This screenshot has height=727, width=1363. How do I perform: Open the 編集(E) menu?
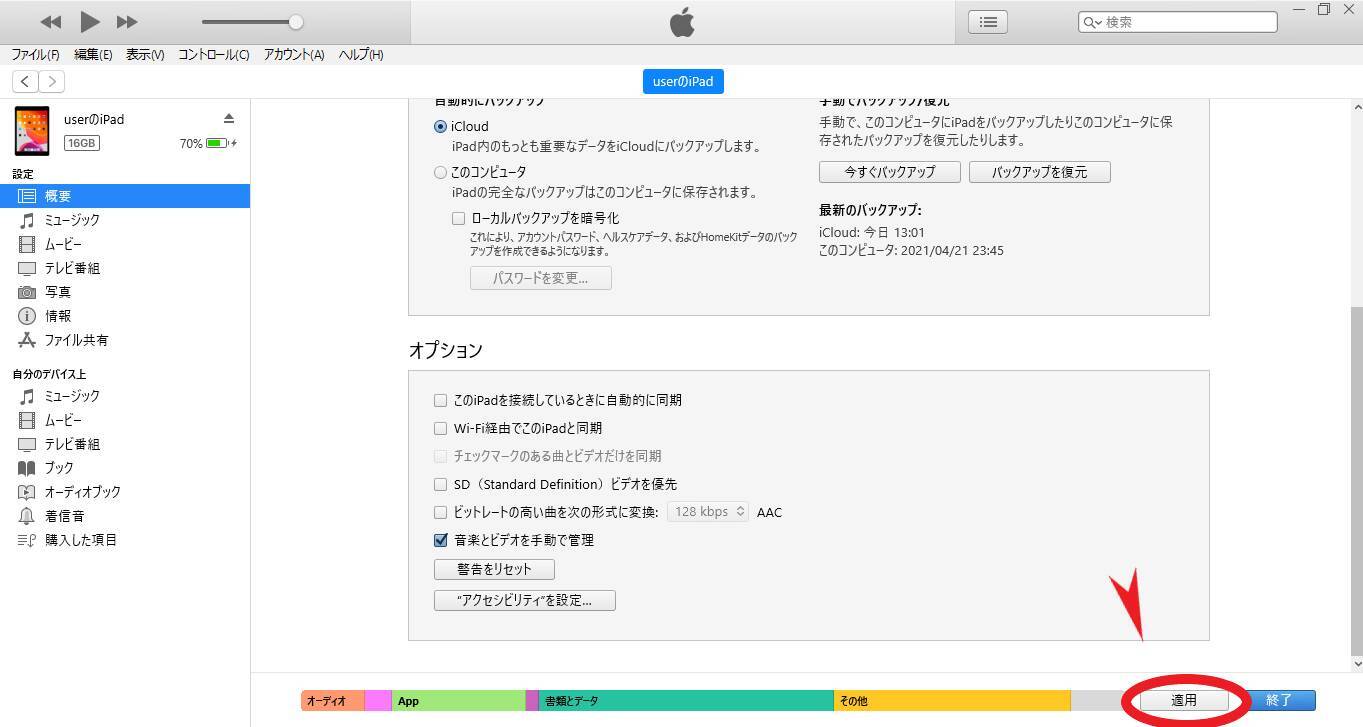point(93,55)
